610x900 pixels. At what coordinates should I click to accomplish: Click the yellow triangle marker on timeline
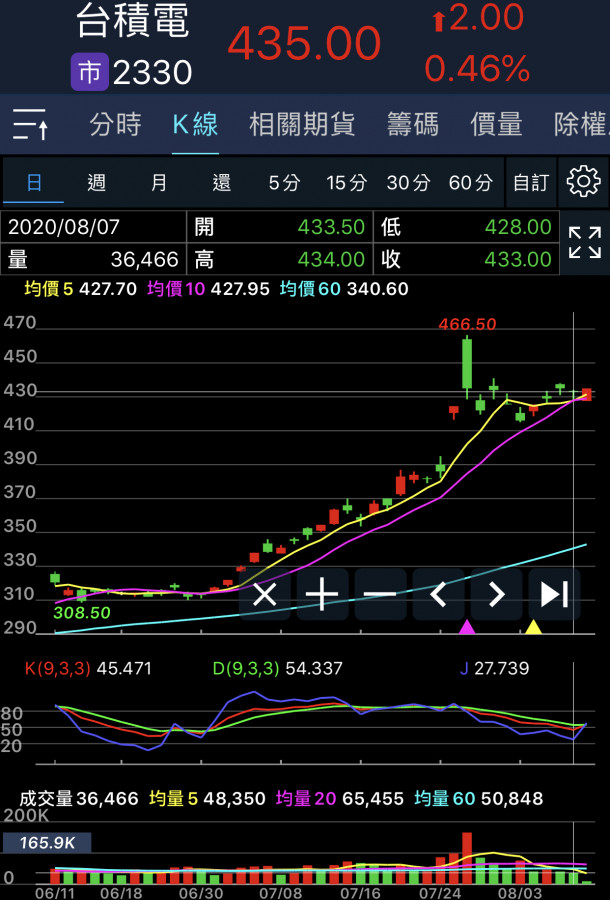coord(534,627)
